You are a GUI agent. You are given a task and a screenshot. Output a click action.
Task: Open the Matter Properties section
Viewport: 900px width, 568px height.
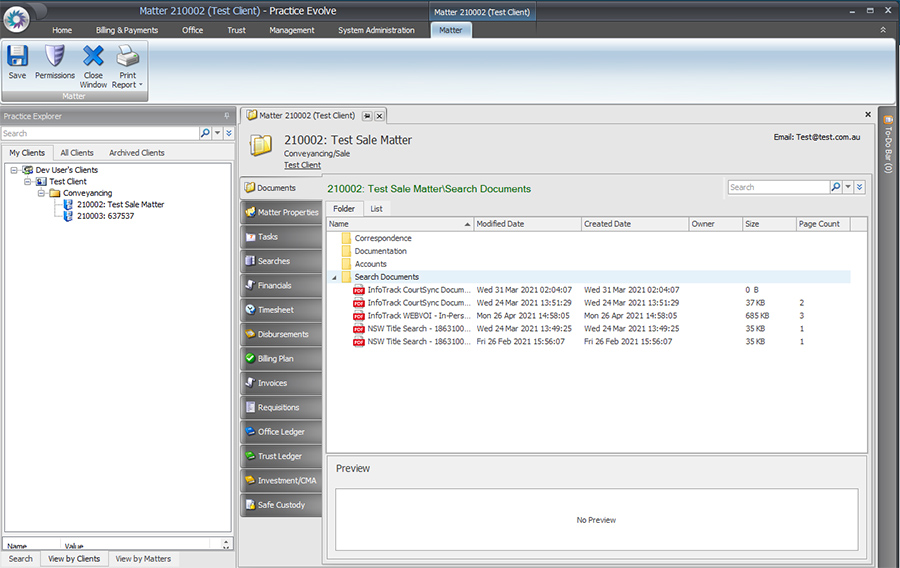281,212
